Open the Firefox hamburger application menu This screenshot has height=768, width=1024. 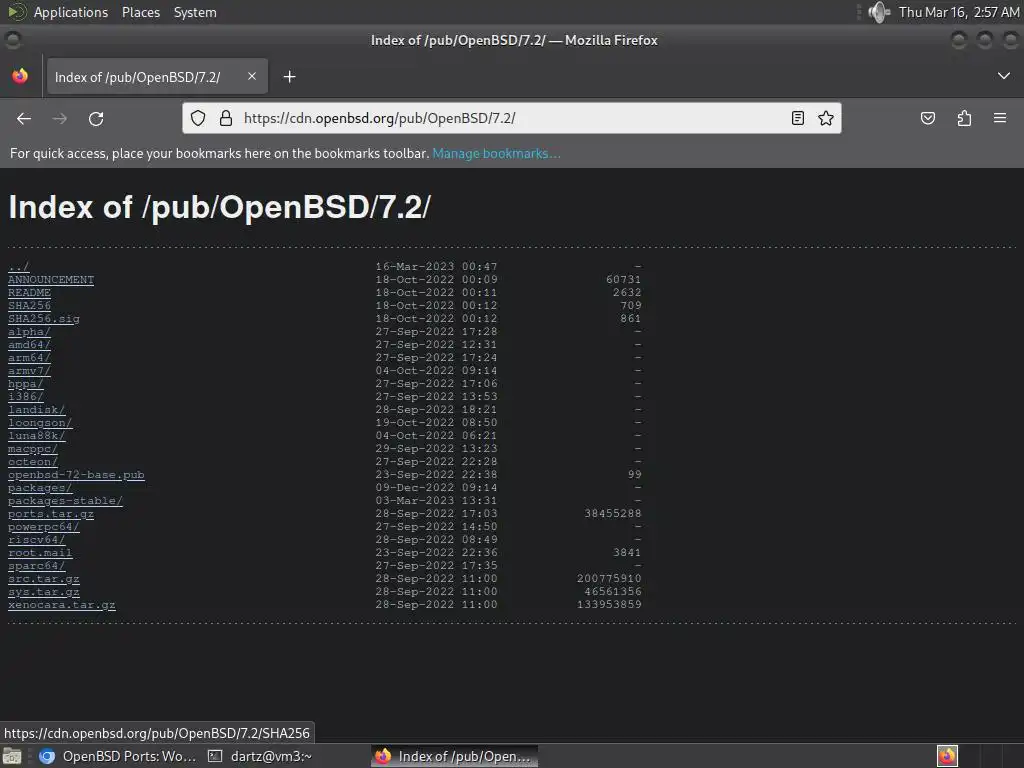tap(1000, 118)
